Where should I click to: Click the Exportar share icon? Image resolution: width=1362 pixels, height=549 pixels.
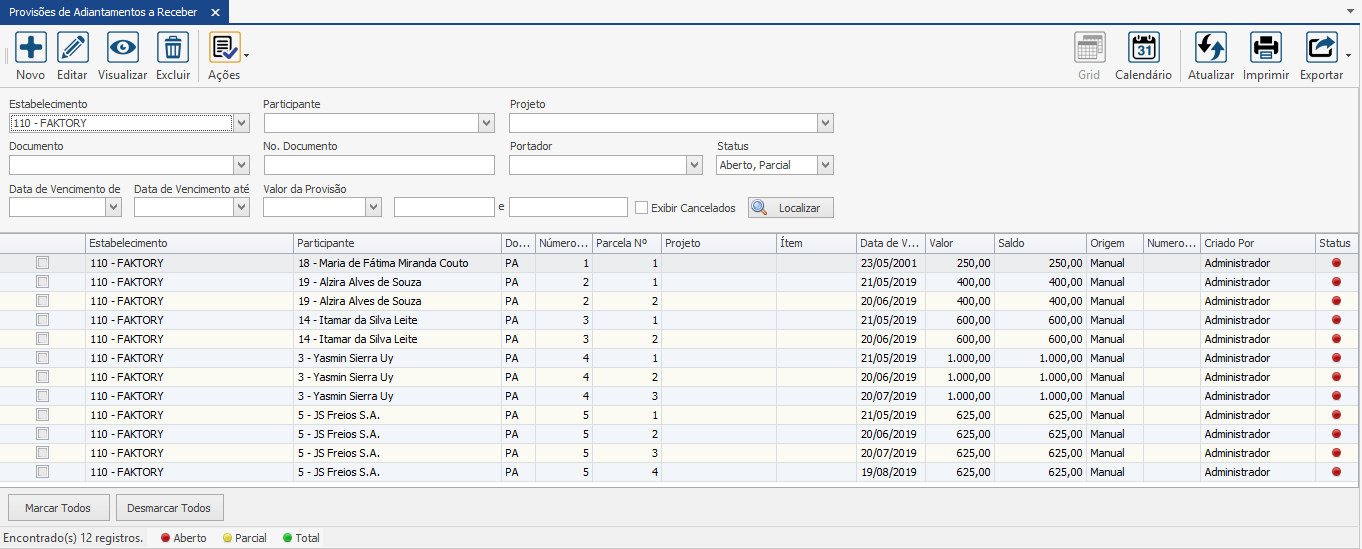(1321, 48)
